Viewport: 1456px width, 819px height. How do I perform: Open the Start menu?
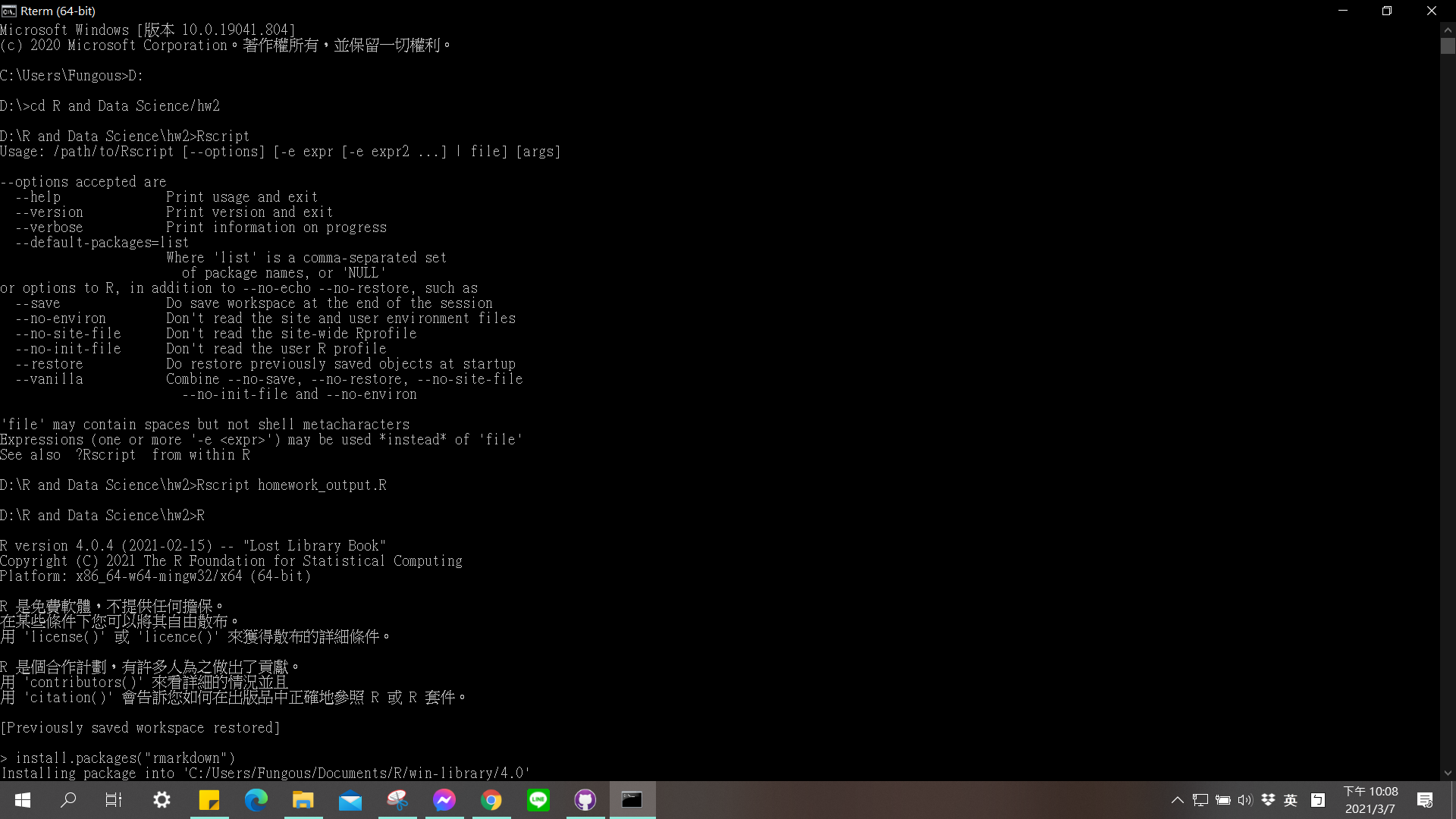pos(22,800)
